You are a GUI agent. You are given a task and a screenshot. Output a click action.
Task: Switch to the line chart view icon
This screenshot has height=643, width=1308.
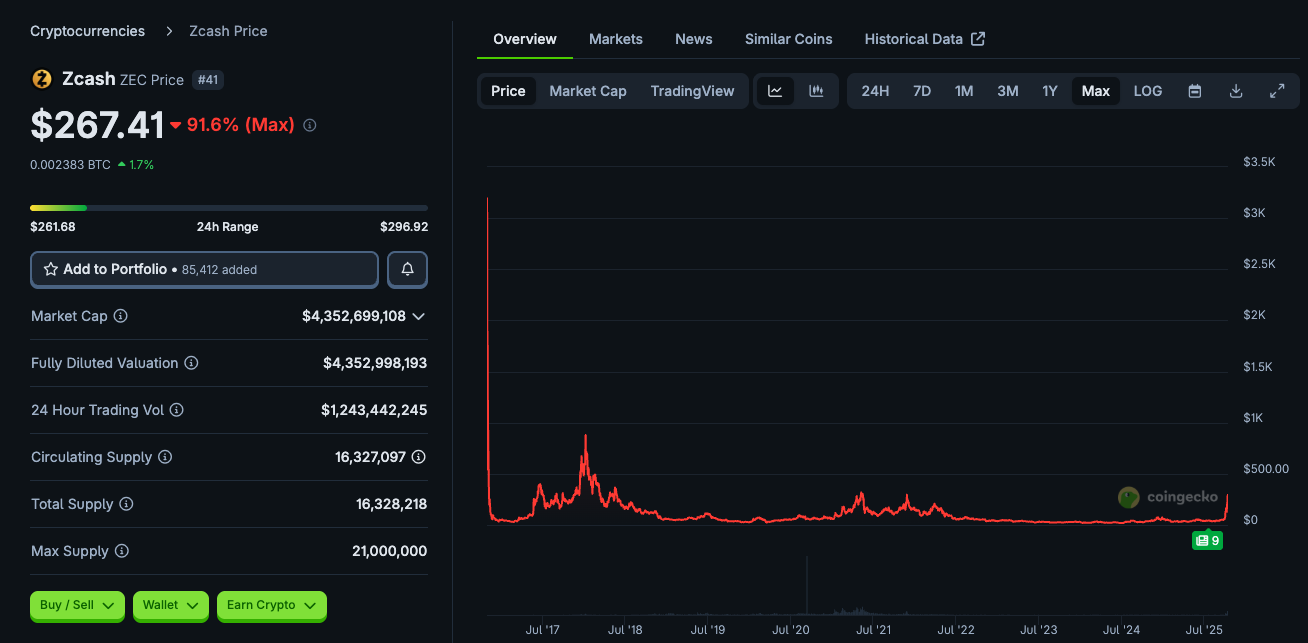[x=775, y=91]
